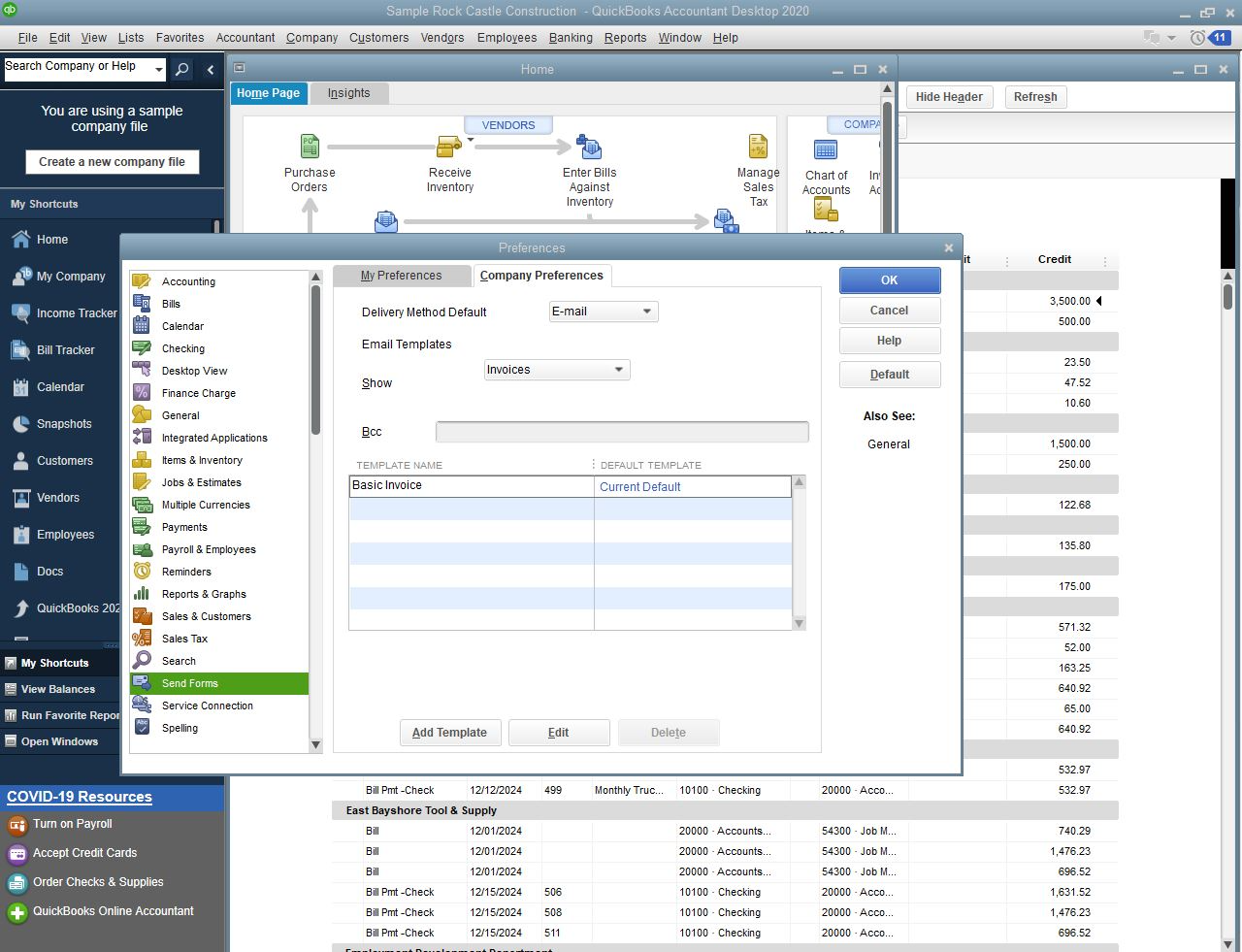
Task: Select the Bills preferences icon
Action: 142,304
